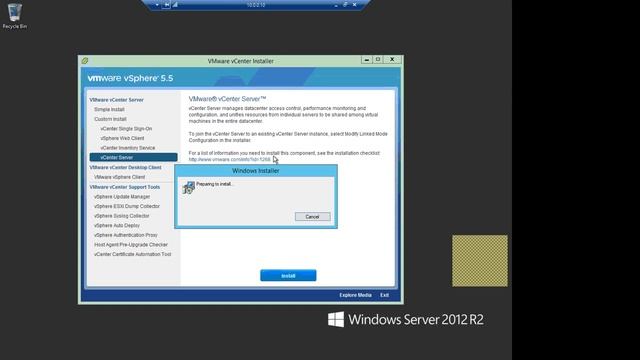Viewport: 640px width, 360px height.
Task: Select highlighted vCenter Server item
Action: click(133, 157)
